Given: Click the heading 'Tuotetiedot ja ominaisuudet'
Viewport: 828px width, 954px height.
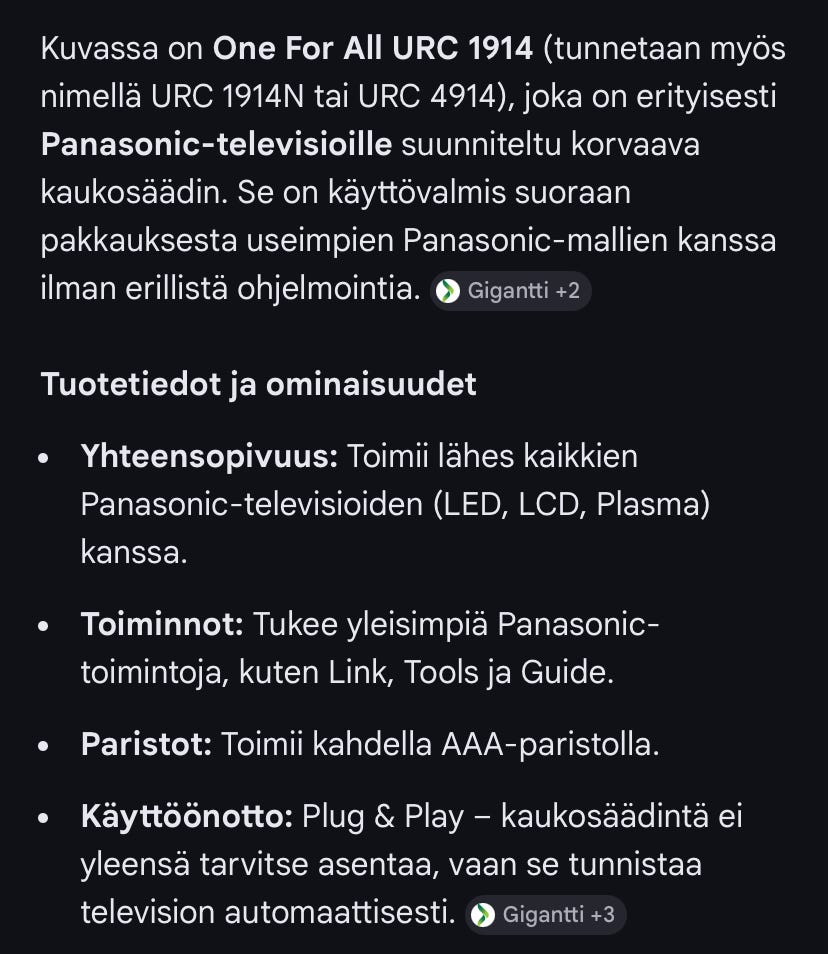Looking at the screenshot, I should tap(258, 384).
